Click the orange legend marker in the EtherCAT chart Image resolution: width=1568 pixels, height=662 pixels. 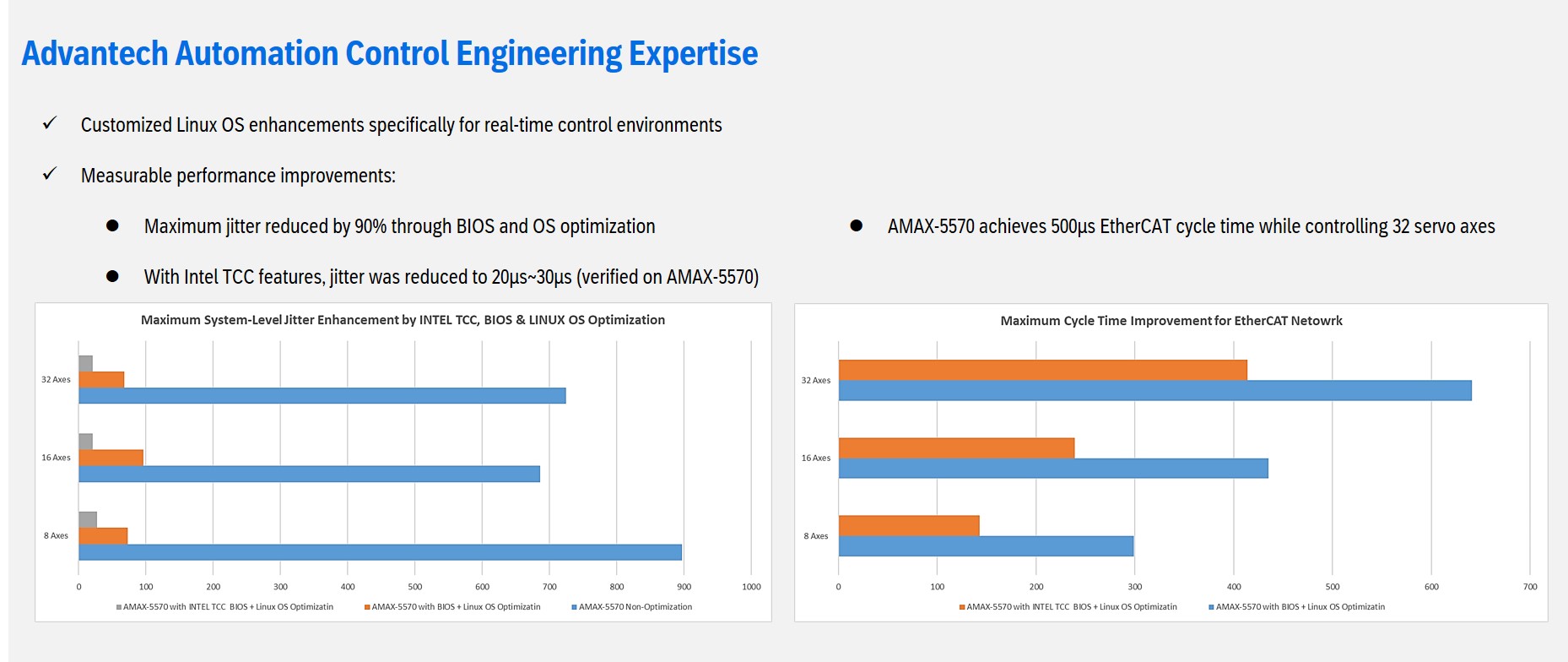[x=962, y=607]
